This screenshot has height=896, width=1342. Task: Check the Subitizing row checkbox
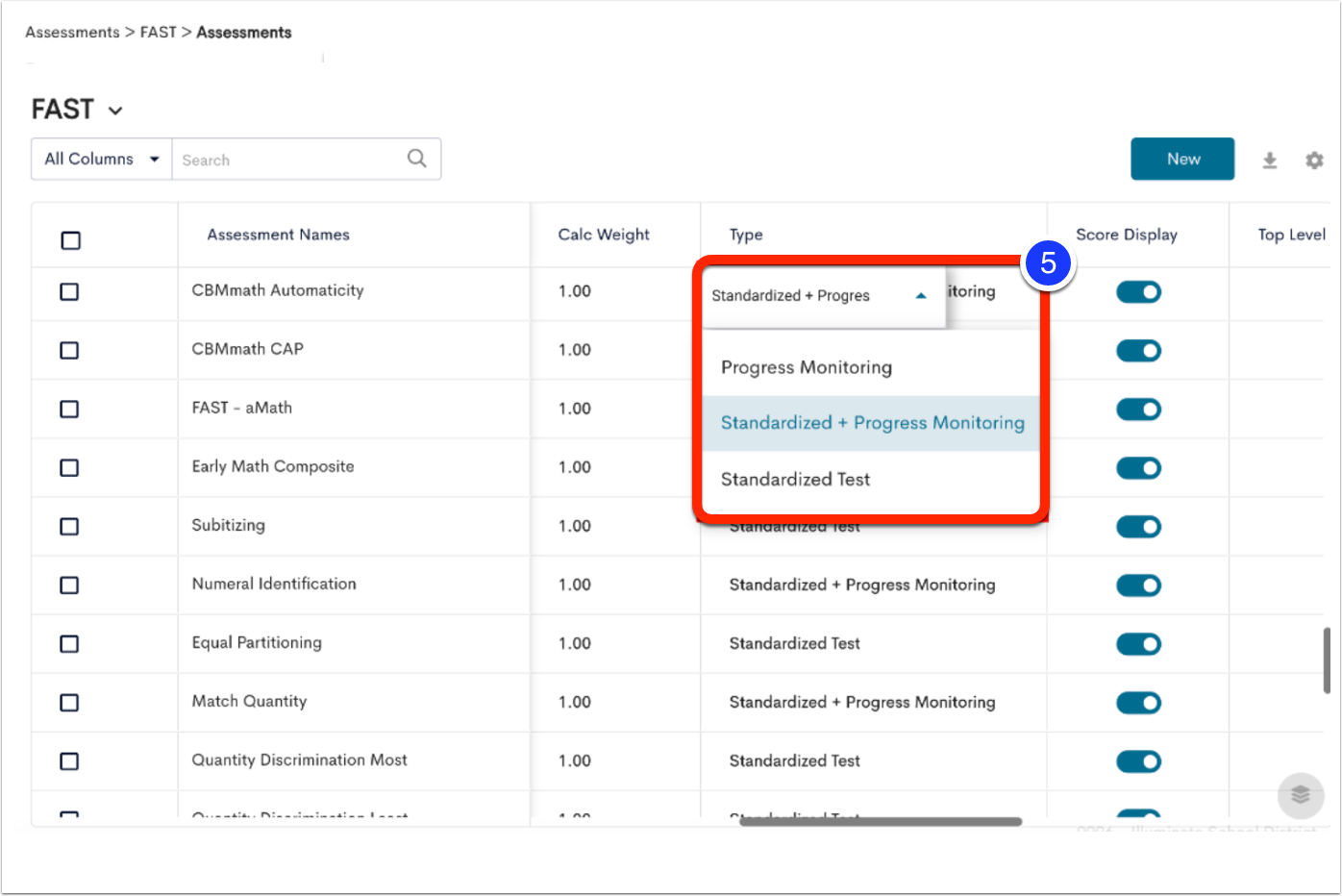(x=69, y=526)
